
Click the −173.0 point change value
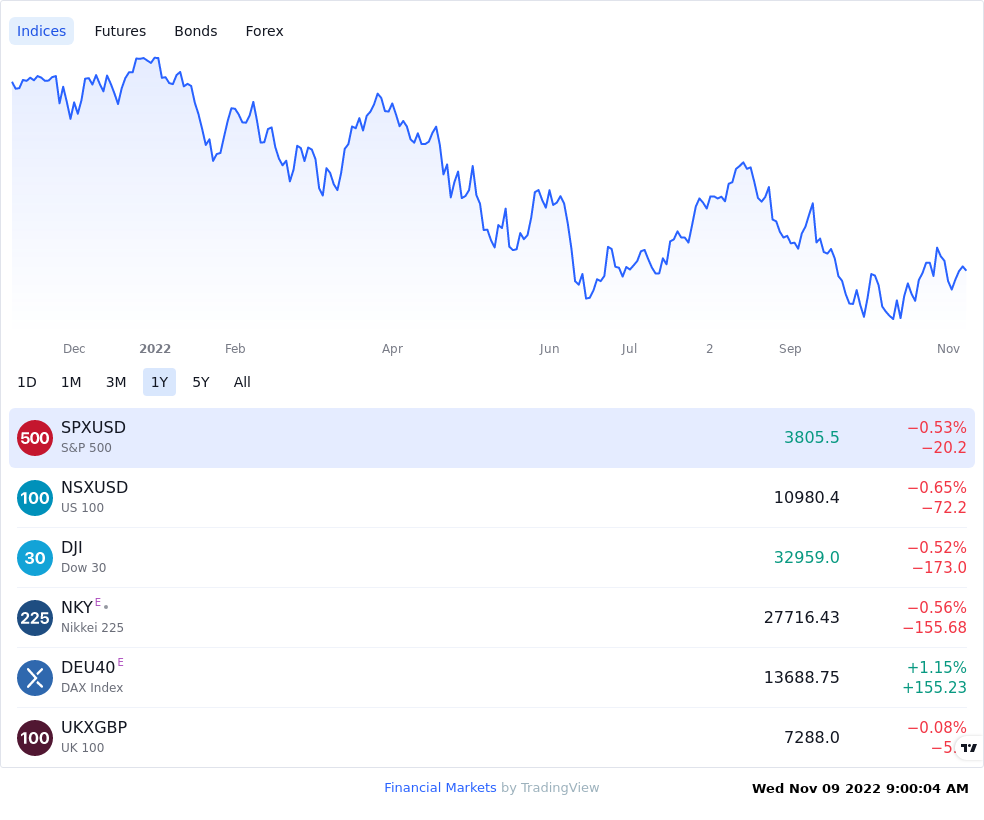(939, 568)
